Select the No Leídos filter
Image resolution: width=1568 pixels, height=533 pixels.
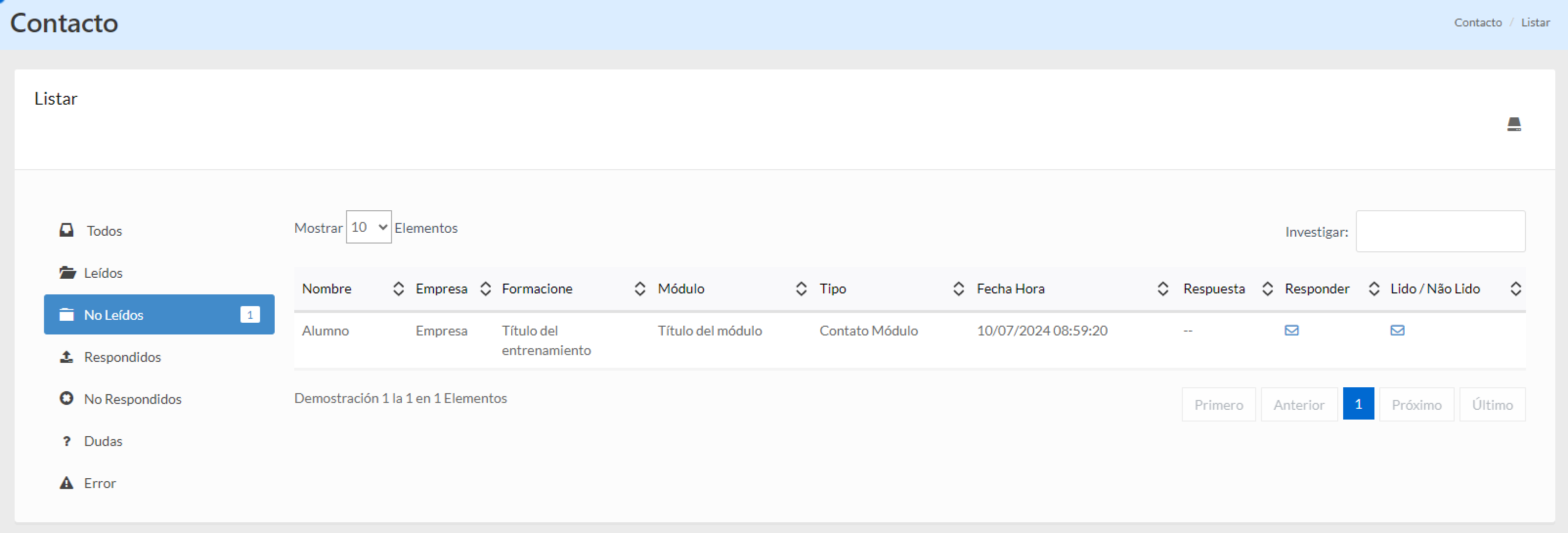pos(113,315)
